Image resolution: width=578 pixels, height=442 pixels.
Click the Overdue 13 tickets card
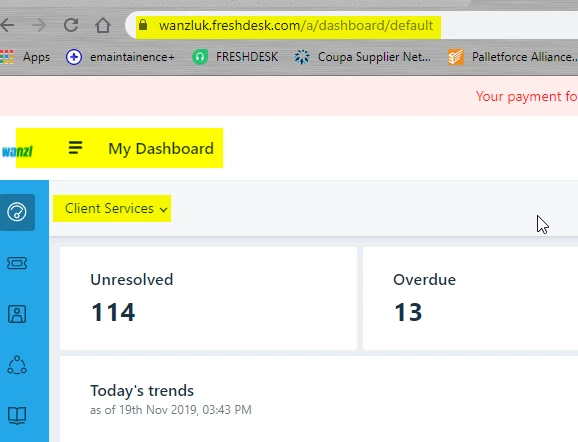coord(470,299)
